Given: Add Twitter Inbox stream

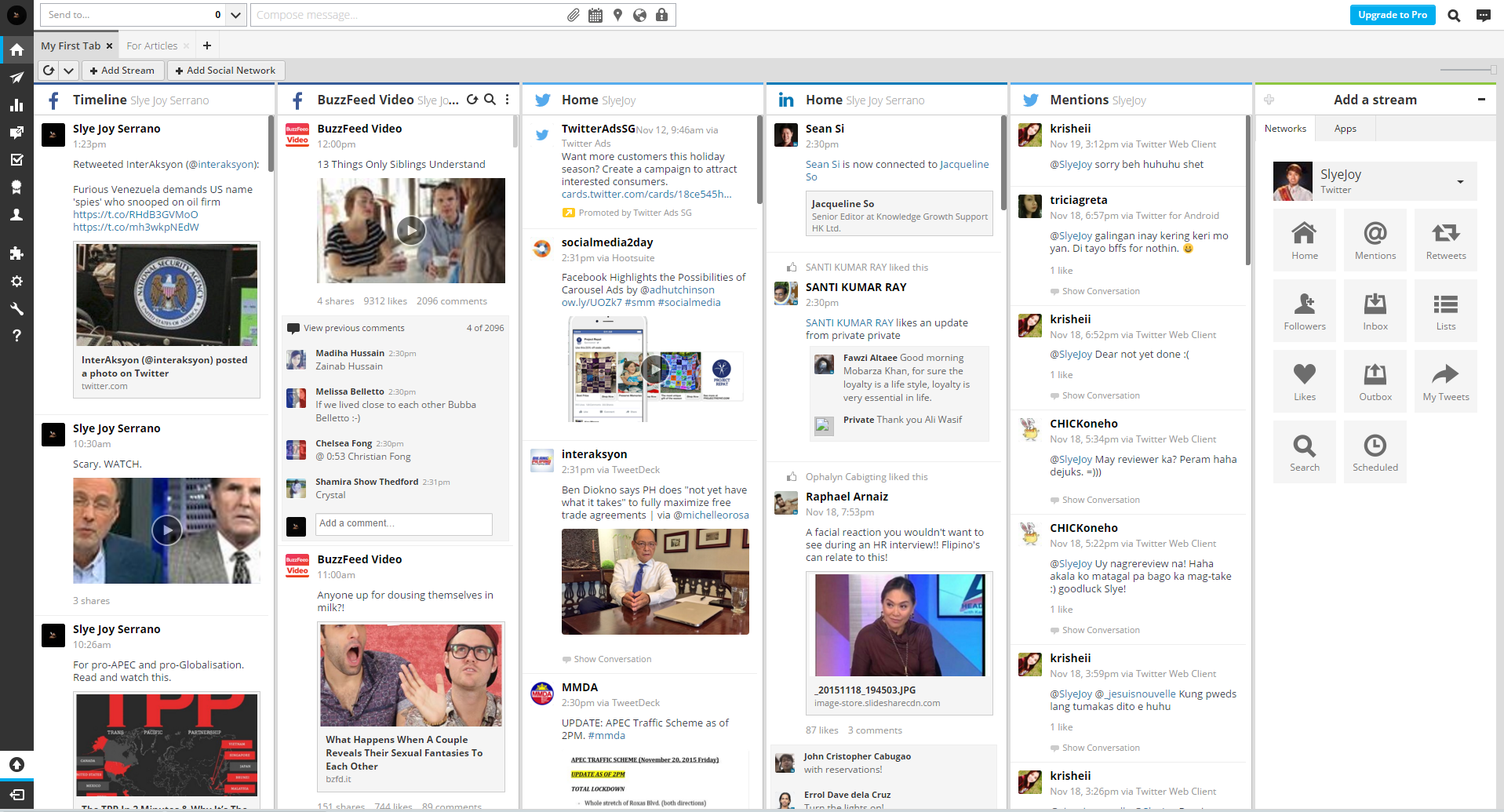Looking at the screenshot, I should click(x=1375, y=311).
